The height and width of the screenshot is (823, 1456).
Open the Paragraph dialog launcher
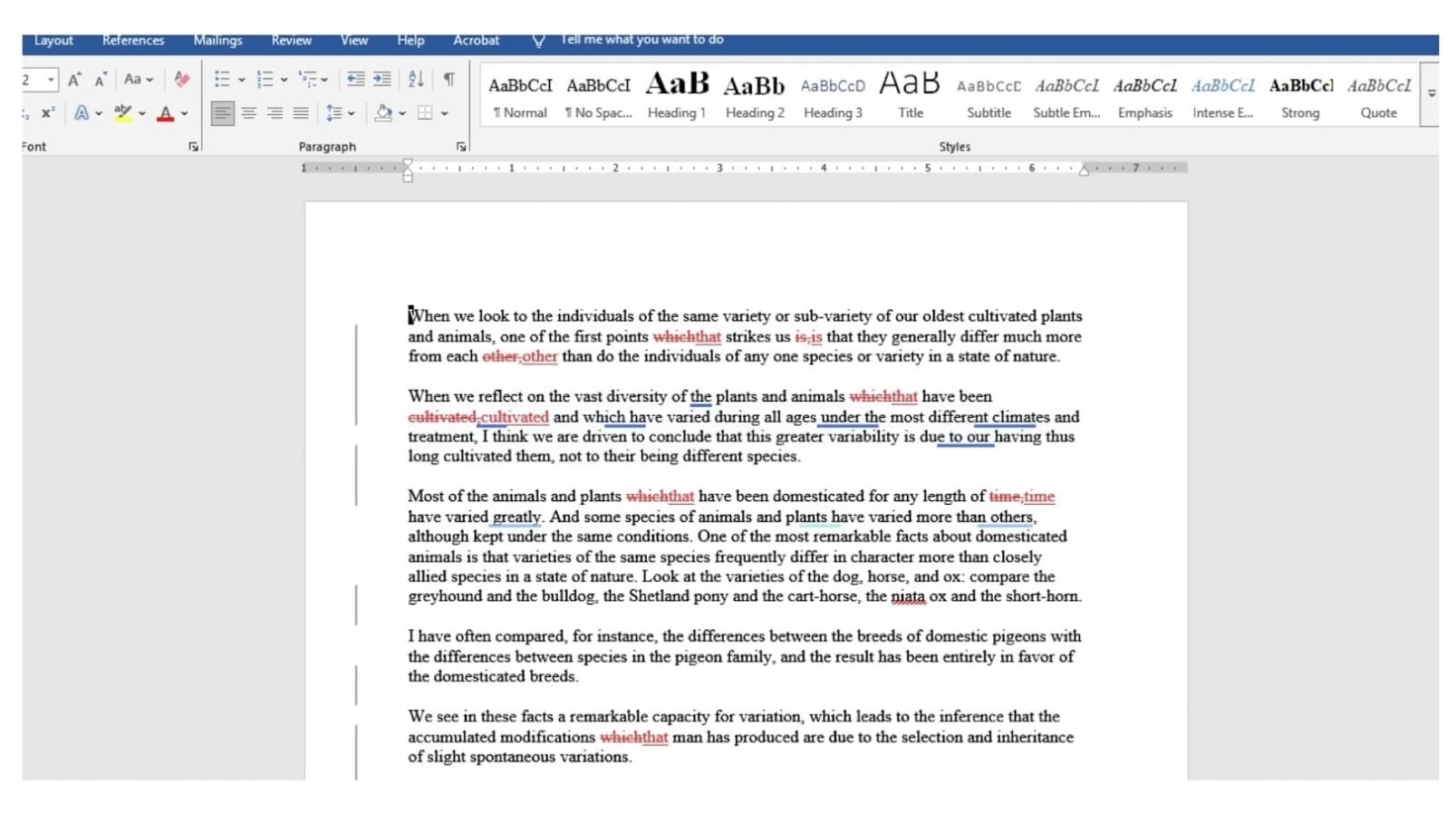point(461,147)
